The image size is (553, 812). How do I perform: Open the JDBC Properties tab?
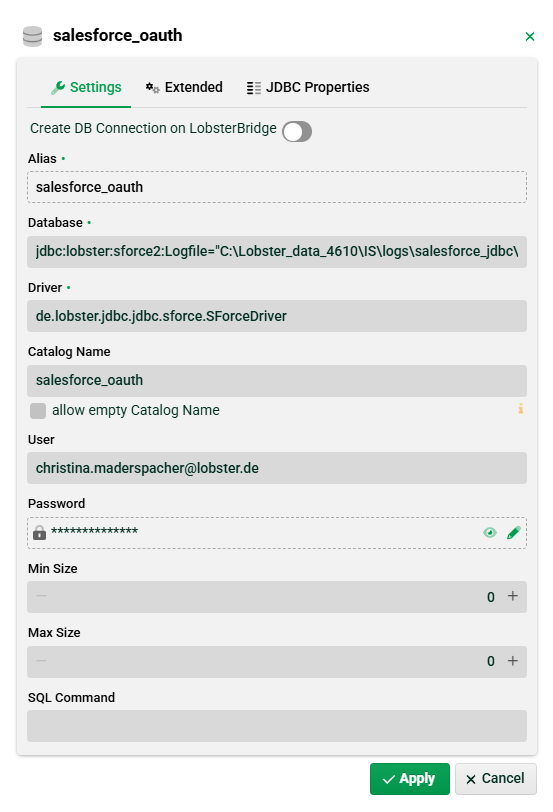click(308, 87)
